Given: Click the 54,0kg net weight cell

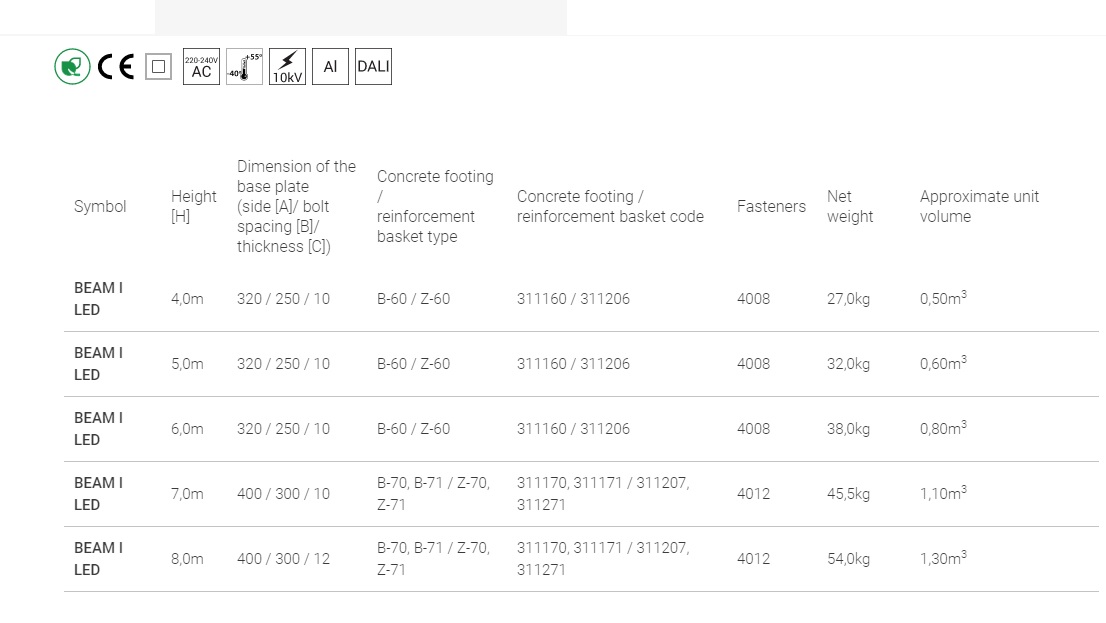Looking at the screenshot, I should point(848,559).
